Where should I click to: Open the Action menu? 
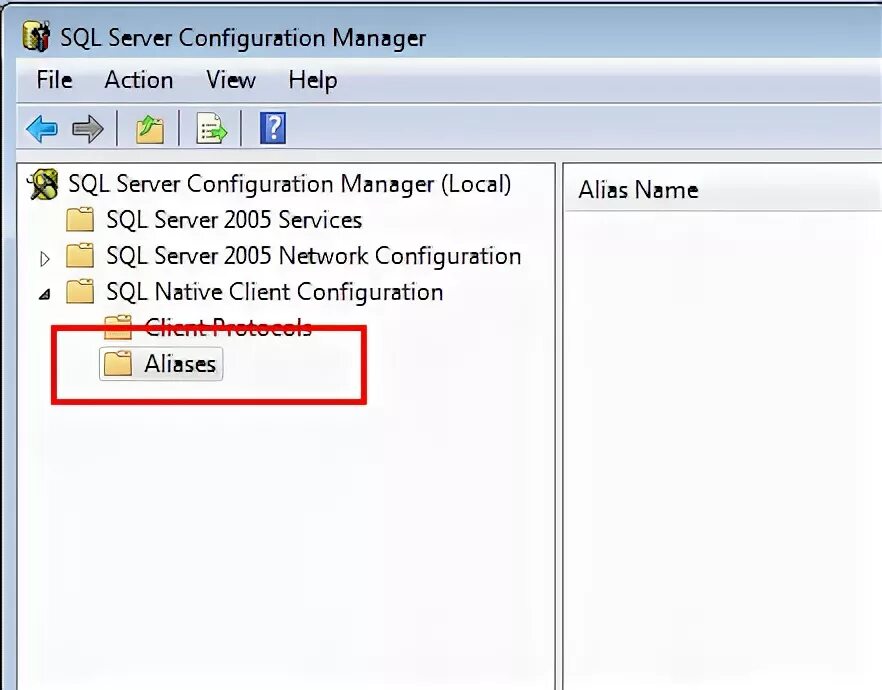tap(139, 80)
